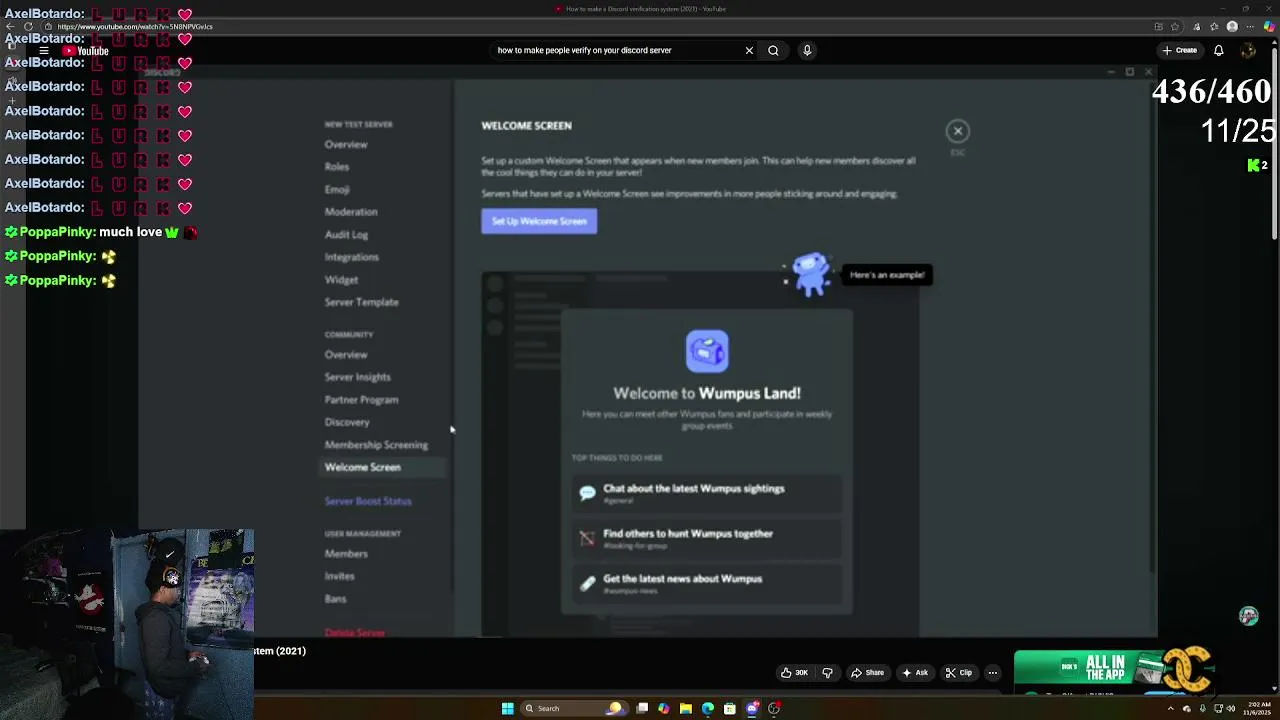The width and height of the screenshot is (1280, 720).
Task: Go back in the browser
Action: pyautogui.click(x=11, y=27)
